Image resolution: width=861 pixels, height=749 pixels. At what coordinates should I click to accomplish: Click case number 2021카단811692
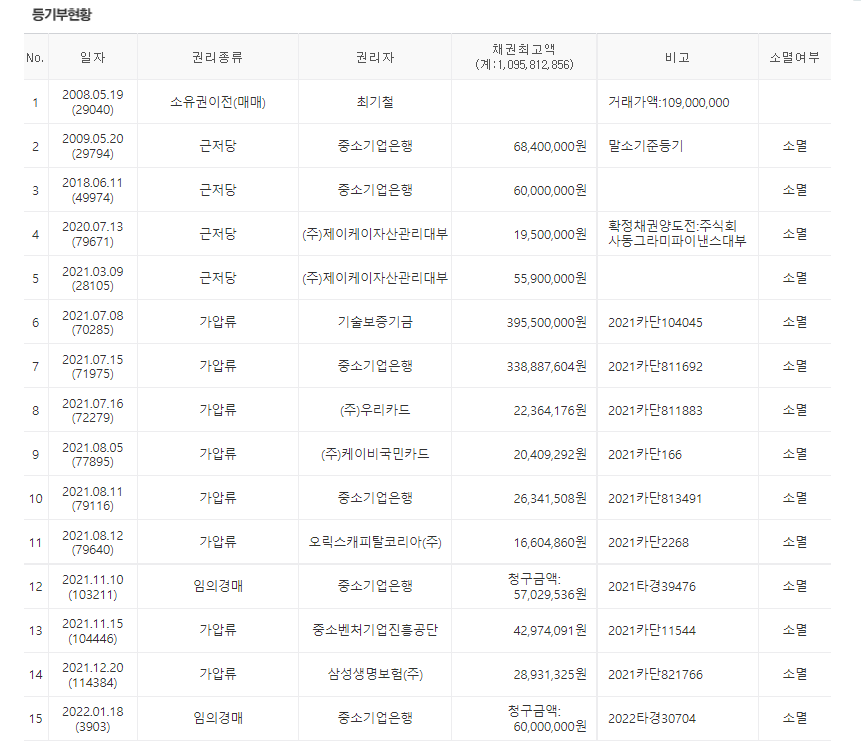[x=655, y=366]
